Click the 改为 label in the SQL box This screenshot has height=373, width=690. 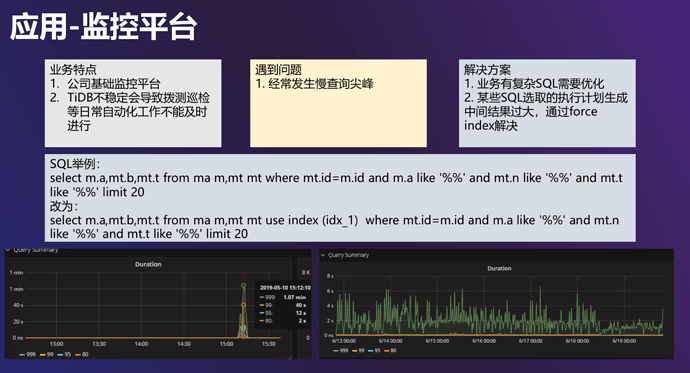point(63,206)
